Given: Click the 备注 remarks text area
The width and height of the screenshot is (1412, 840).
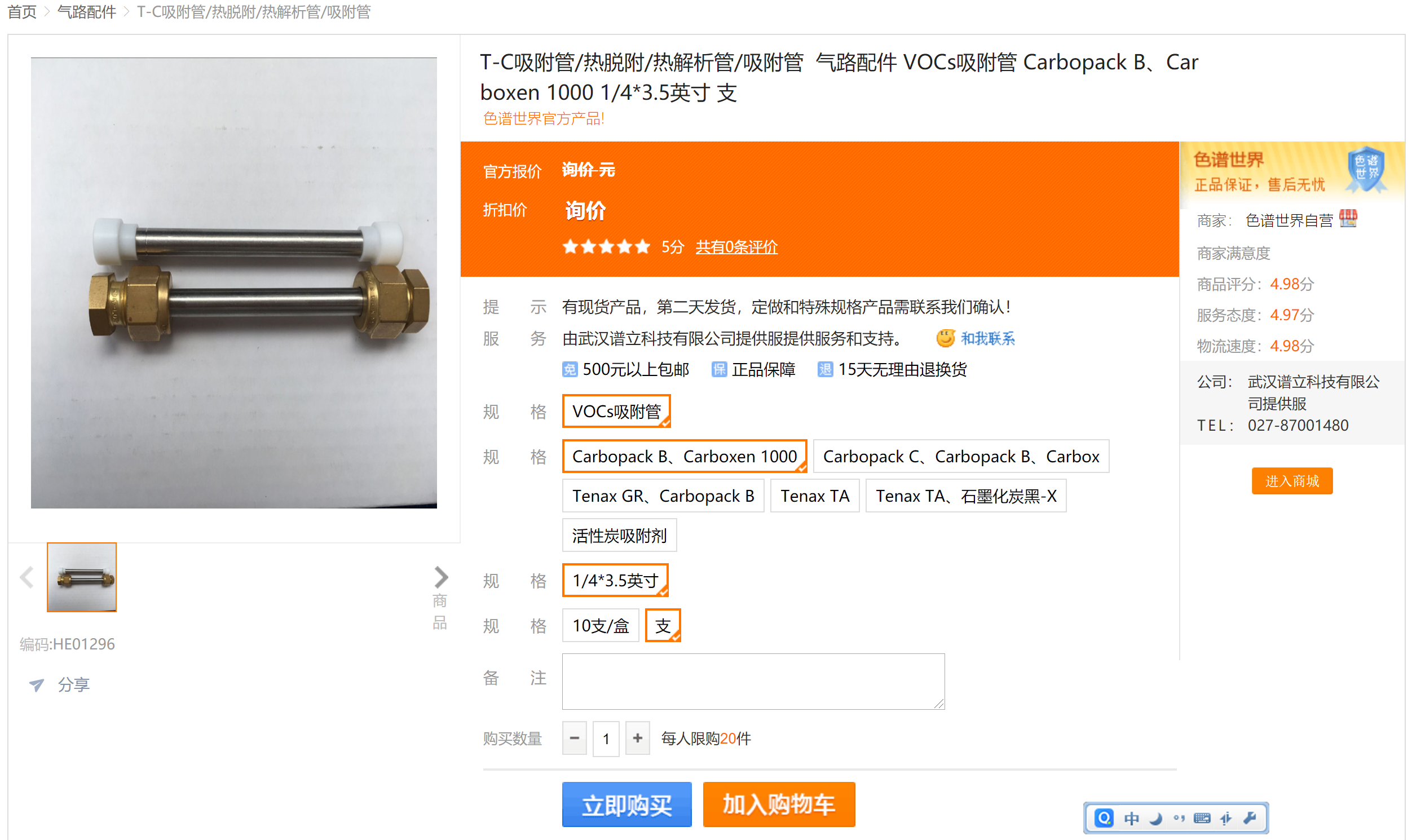Looking at the screenshot, I should pyautogui.click(x=753, y=682).
